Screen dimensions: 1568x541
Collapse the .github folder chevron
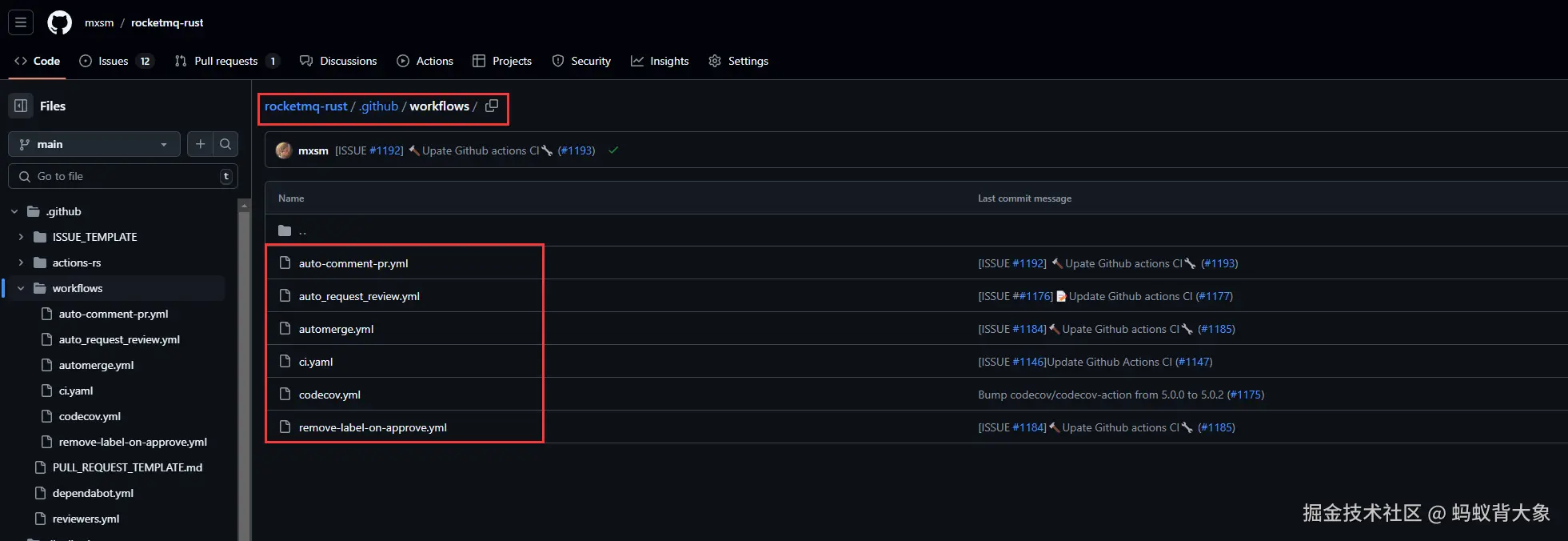coord(14,211)
